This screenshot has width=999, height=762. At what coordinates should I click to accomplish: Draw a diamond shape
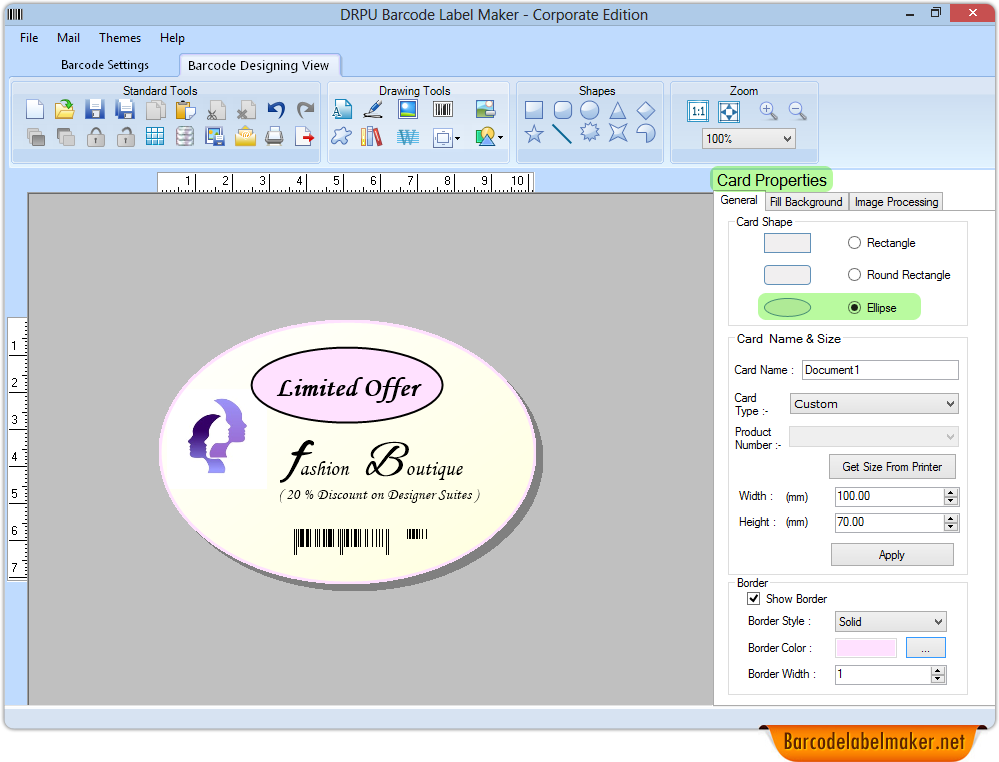coord(646,110)
